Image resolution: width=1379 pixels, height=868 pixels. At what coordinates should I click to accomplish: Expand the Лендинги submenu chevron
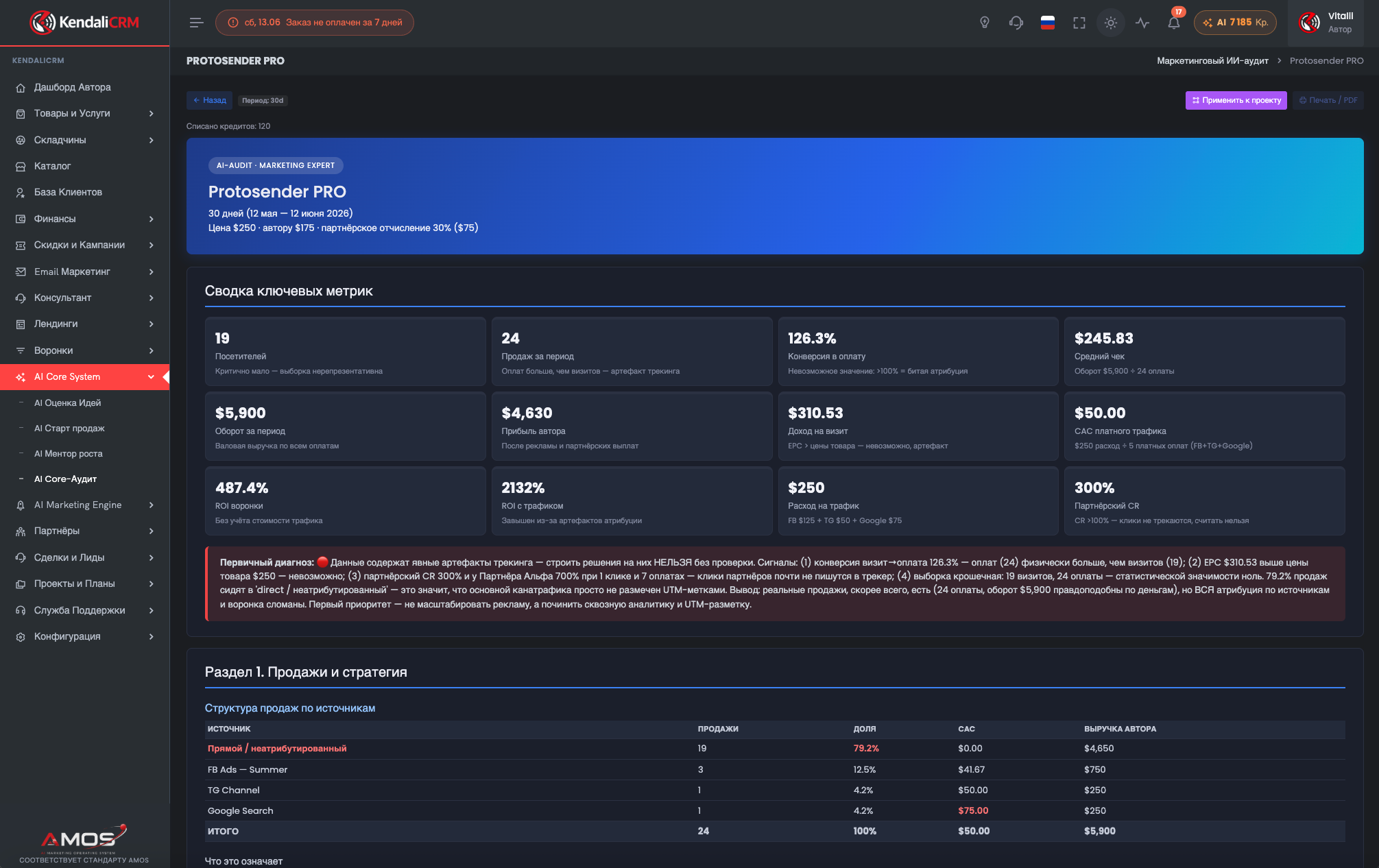click(x=152, y=324)
